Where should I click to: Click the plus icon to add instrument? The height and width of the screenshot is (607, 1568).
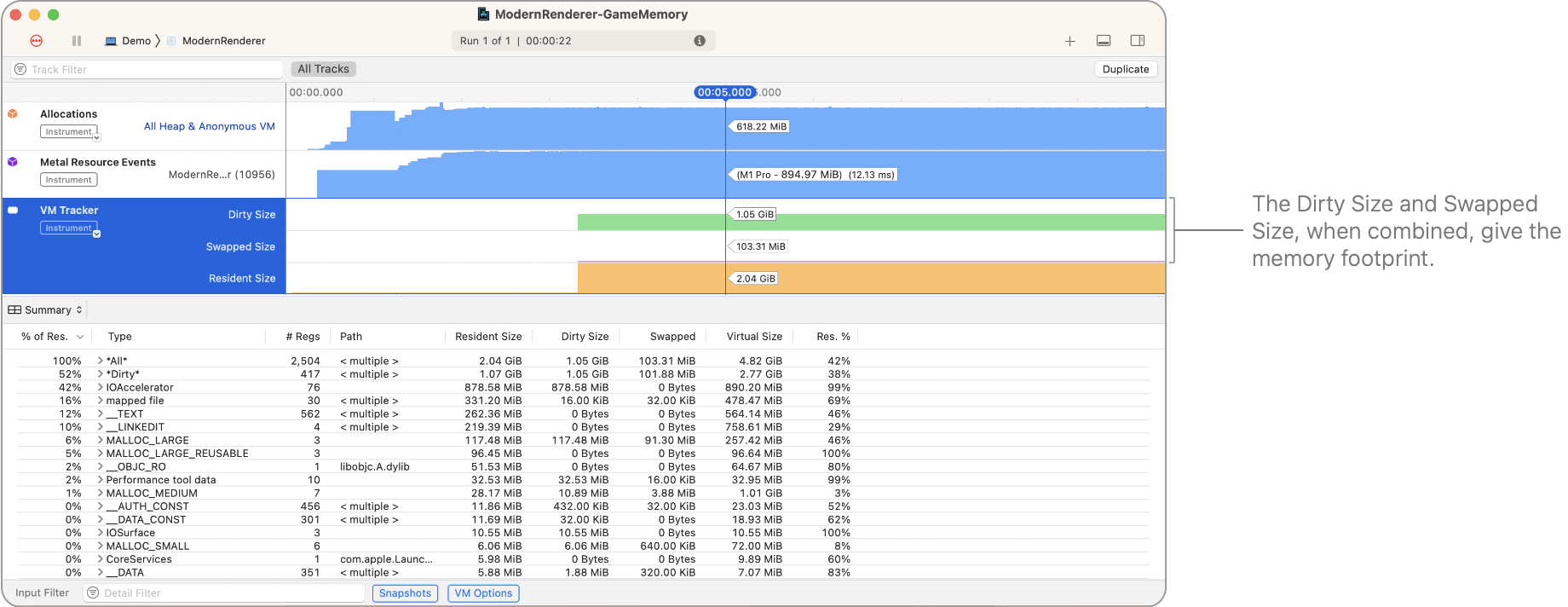1069,41
